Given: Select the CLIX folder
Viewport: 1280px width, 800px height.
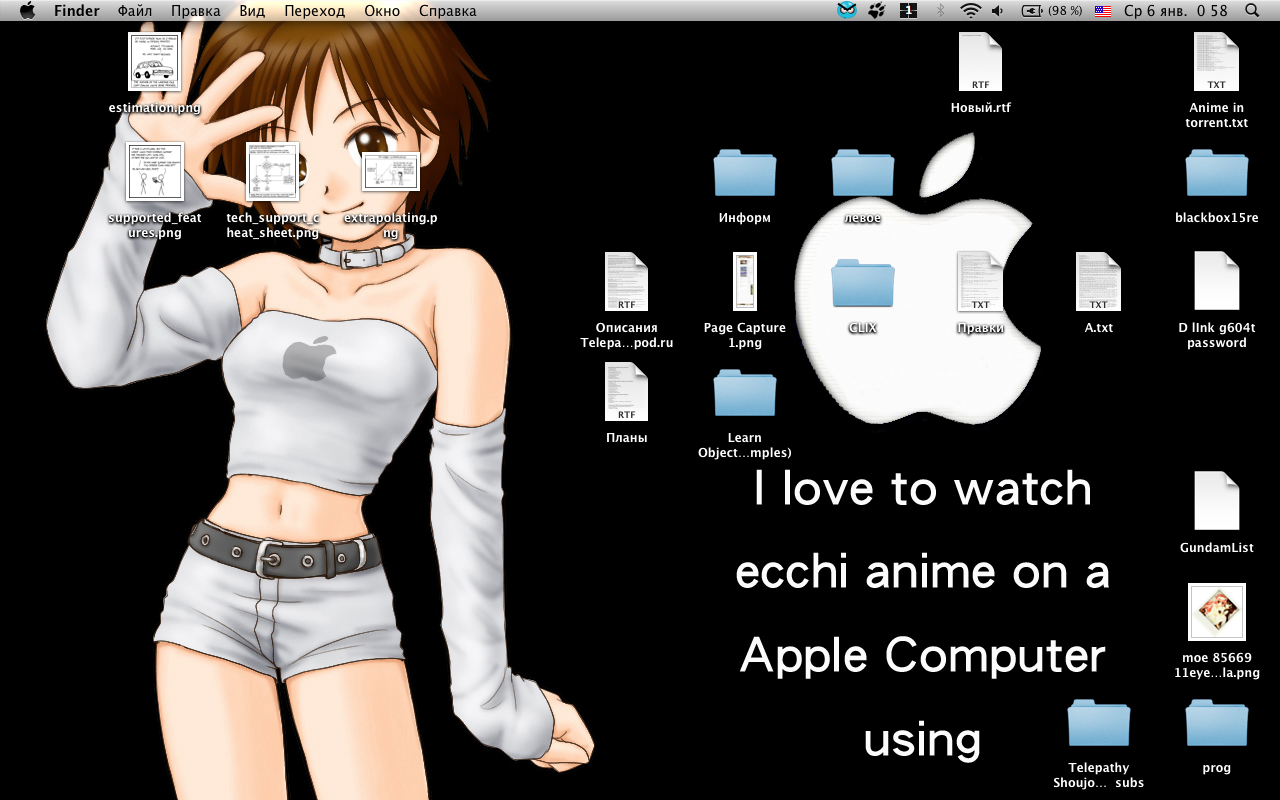Looking at the screenshot, I should (x=863, y=282).
